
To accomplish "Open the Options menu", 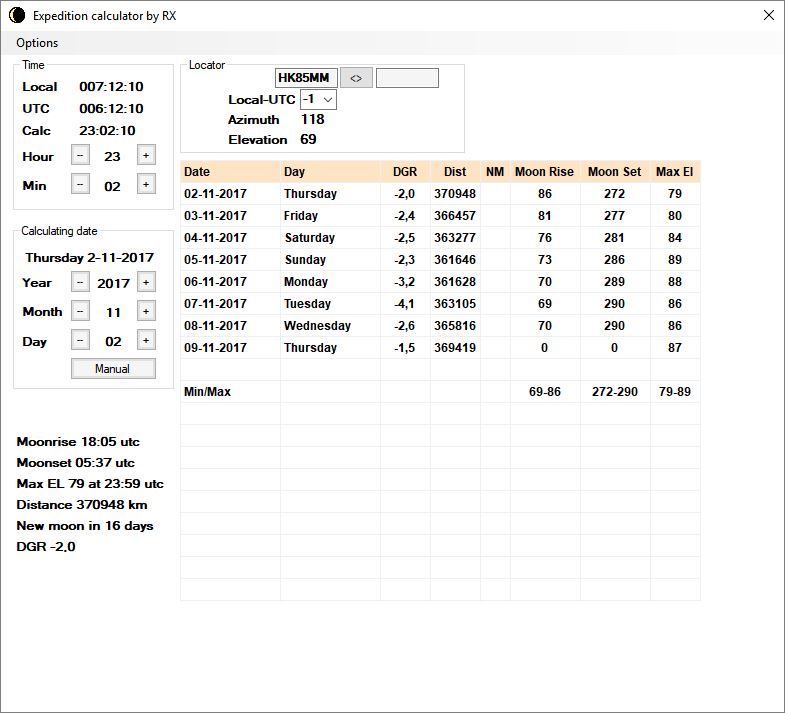I will coord(37,43).
